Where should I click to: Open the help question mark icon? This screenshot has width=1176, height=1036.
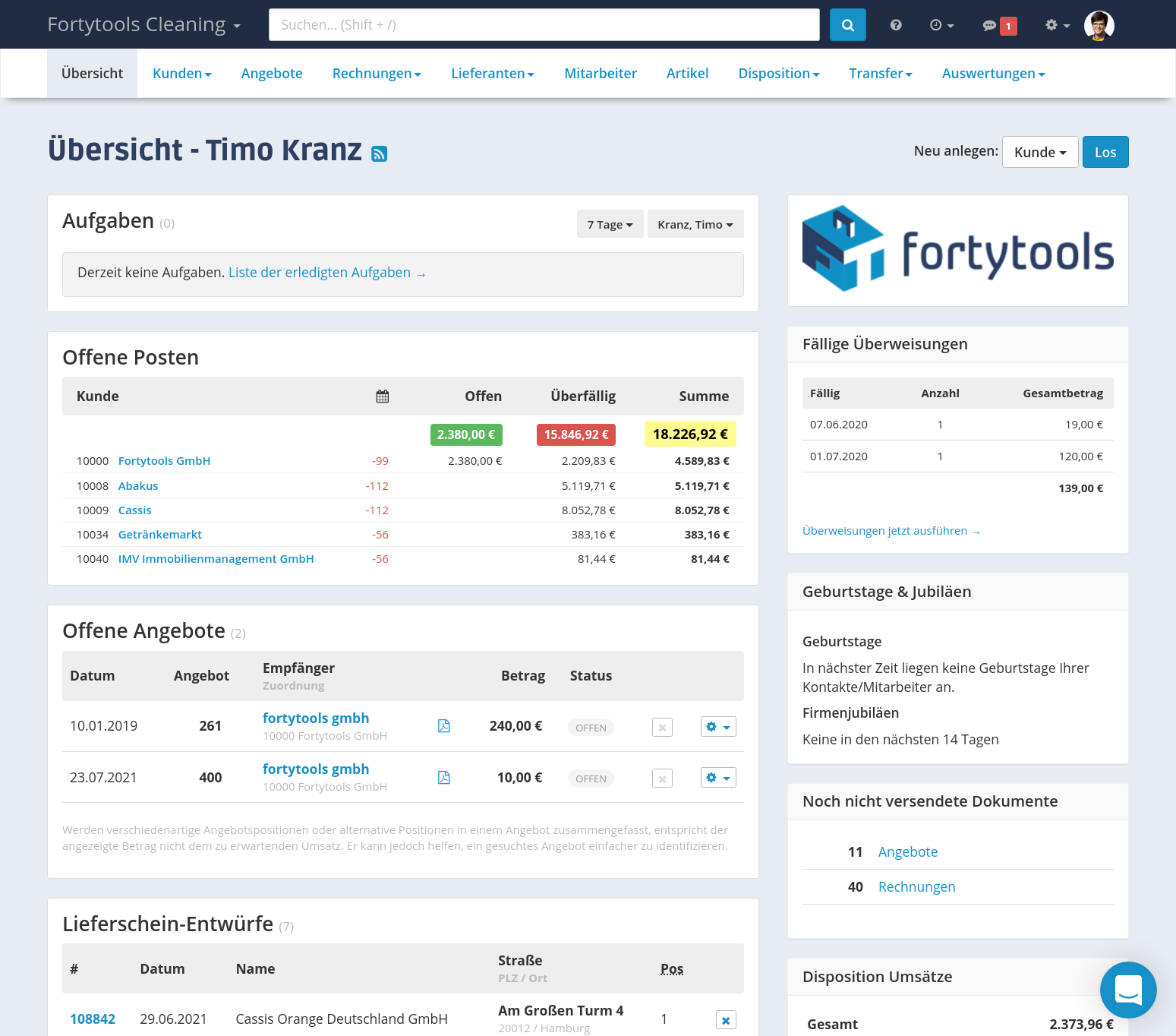tap(896, 24)
